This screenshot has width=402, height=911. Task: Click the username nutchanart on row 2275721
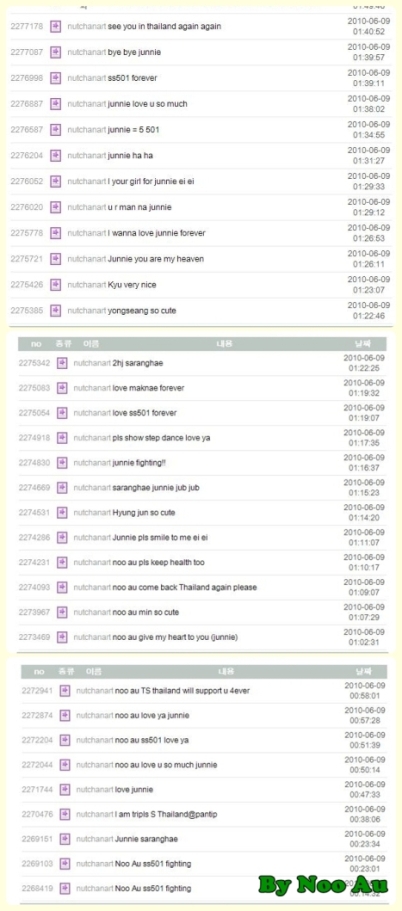click(87, 259)
